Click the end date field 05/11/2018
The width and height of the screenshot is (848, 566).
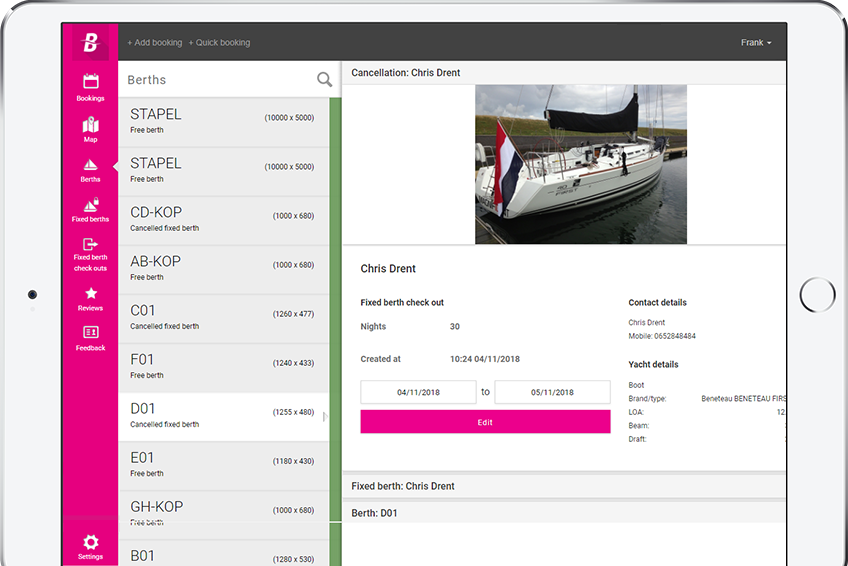[552, 392]
